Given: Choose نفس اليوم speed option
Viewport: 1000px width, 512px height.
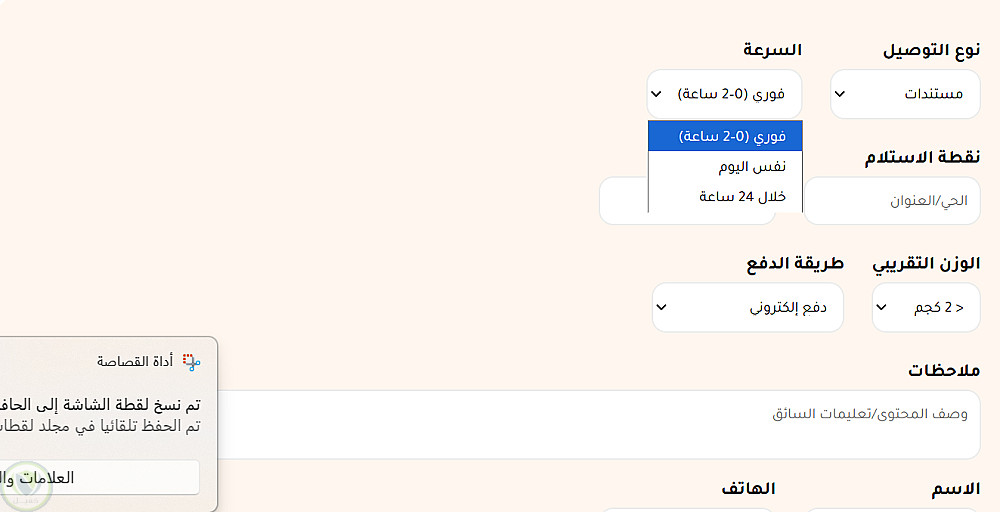Looking at the screenshot, I should (x=725, y=166).
